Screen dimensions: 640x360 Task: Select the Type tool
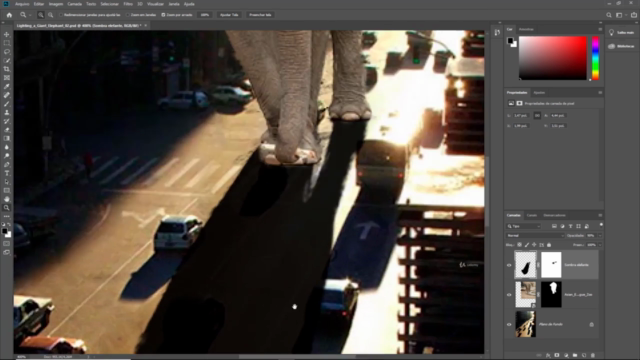tap(7, 173)
